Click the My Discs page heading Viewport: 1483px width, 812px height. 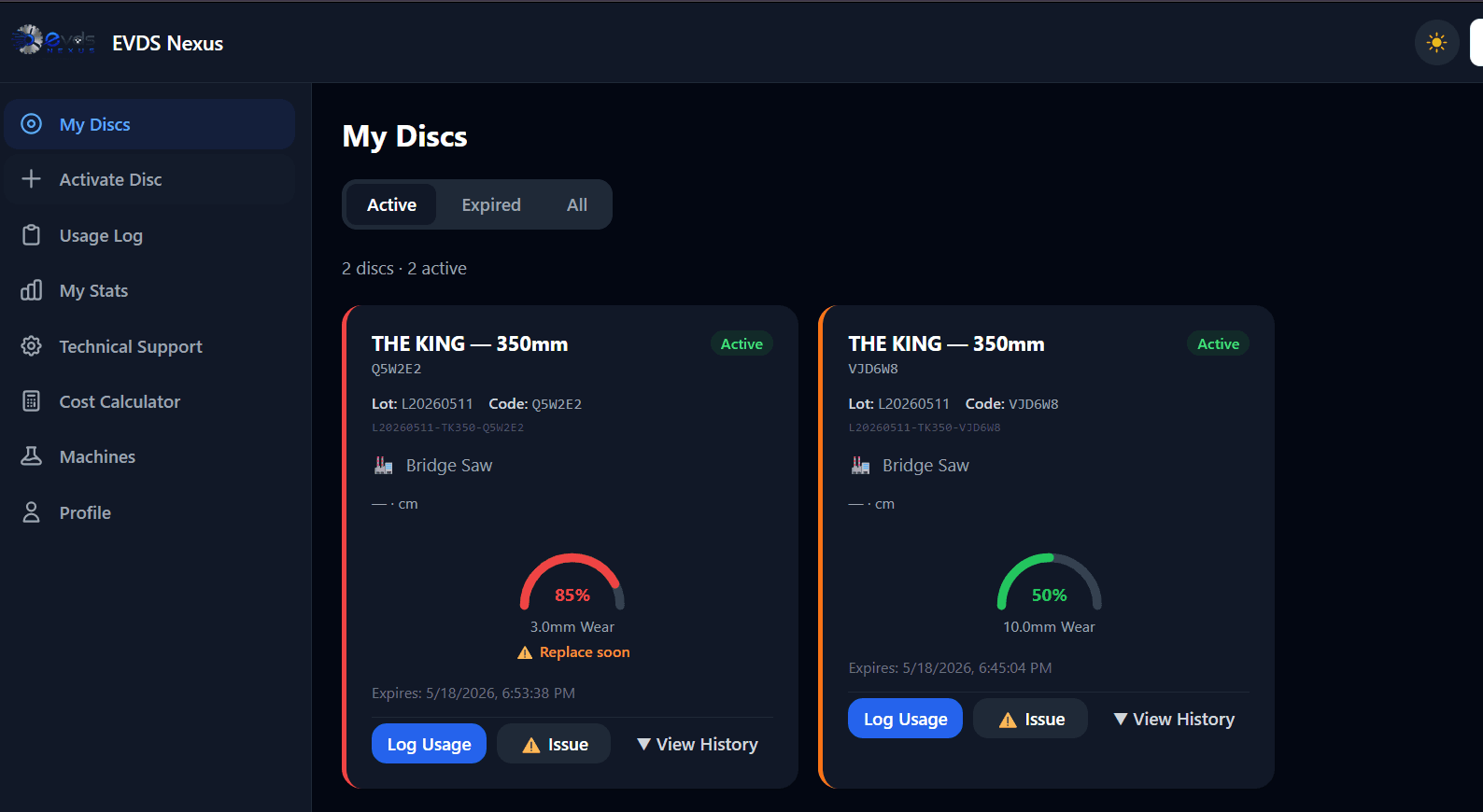point(404,136)
